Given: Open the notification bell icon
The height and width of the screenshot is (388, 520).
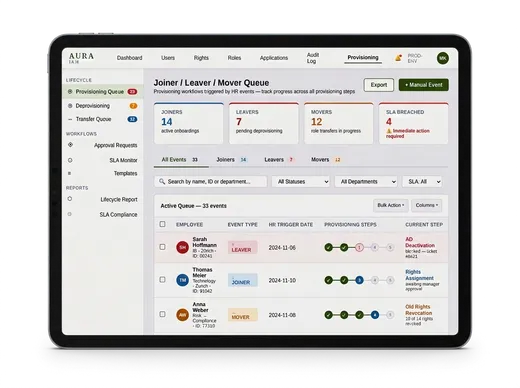Looking at the screenshot, I should pos(398,58).
